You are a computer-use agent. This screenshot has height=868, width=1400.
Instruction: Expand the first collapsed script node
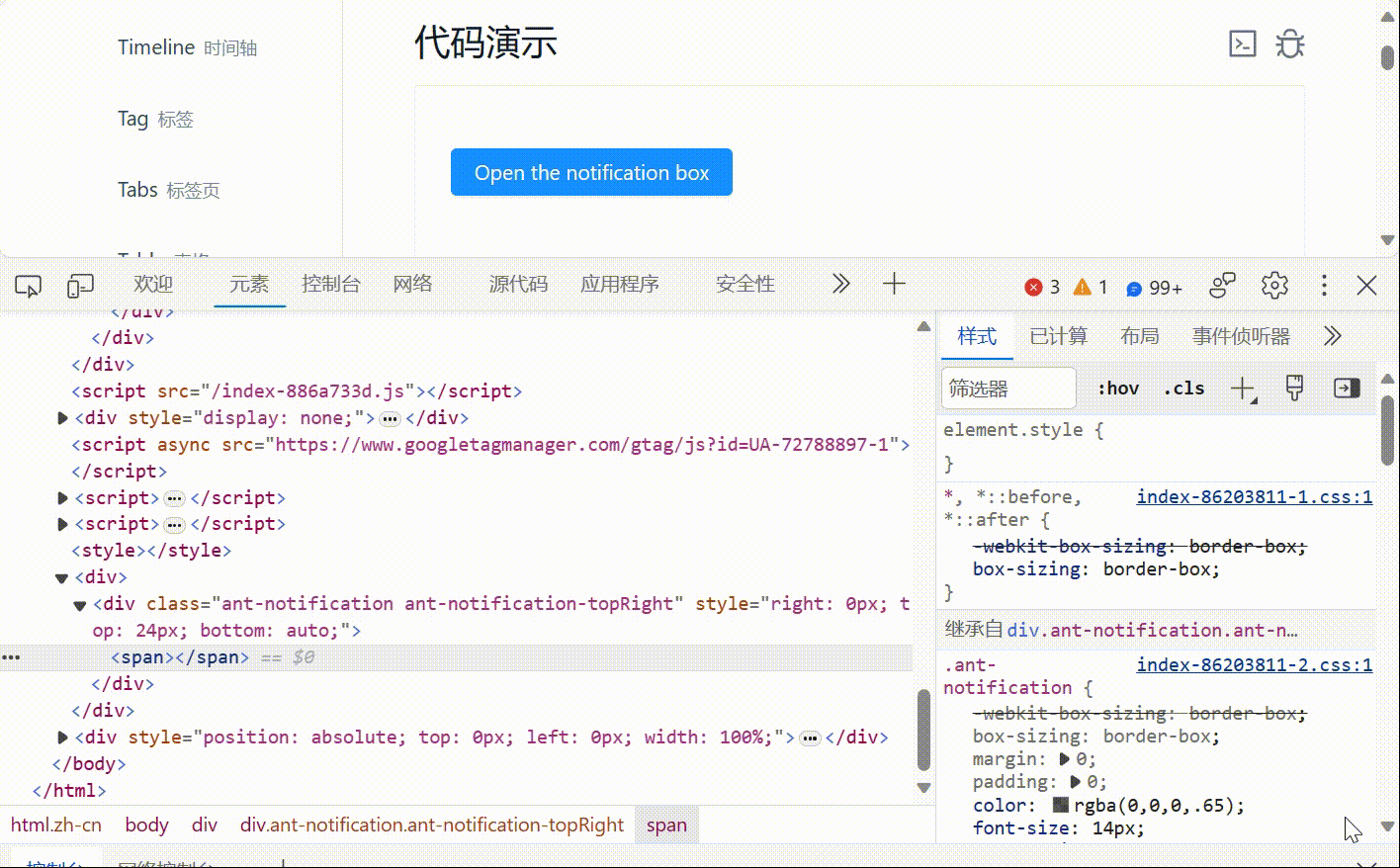pos(62,498)
